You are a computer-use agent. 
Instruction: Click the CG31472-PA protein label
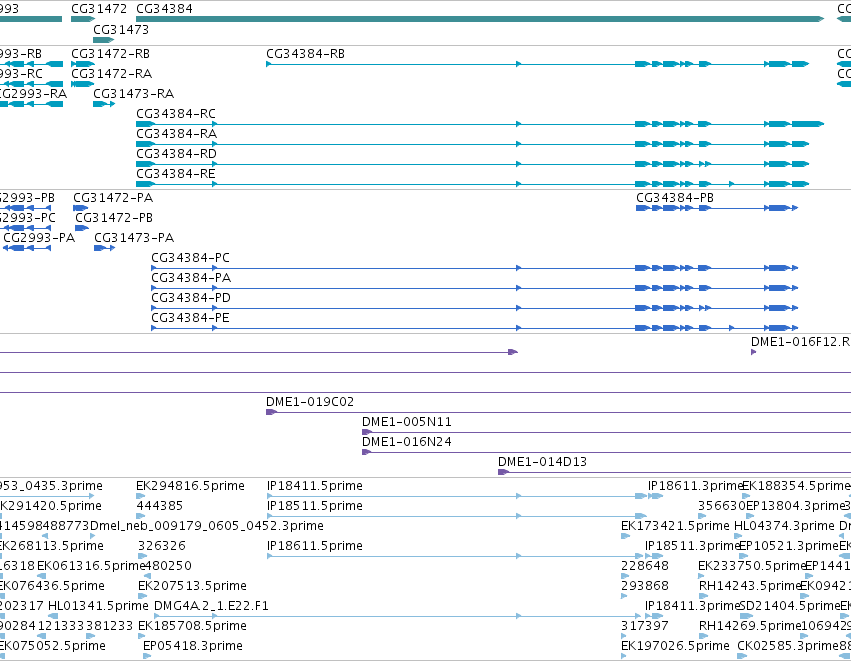(113, 198)
